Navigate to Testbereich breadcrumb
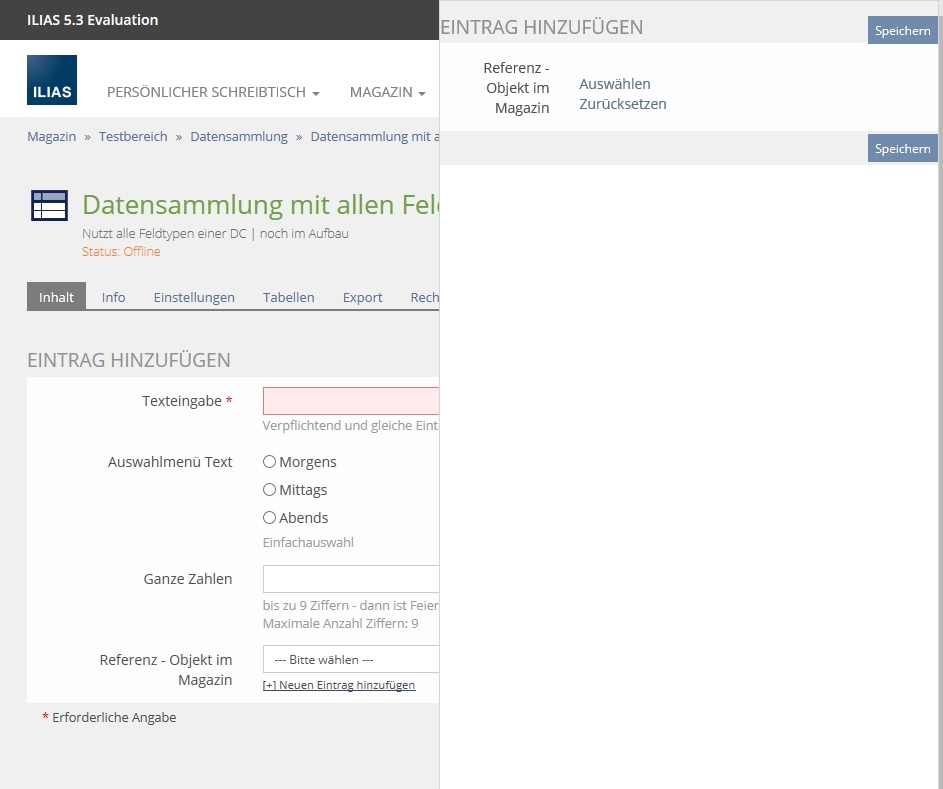The image size is (943, 789). [x=133, y=136]
